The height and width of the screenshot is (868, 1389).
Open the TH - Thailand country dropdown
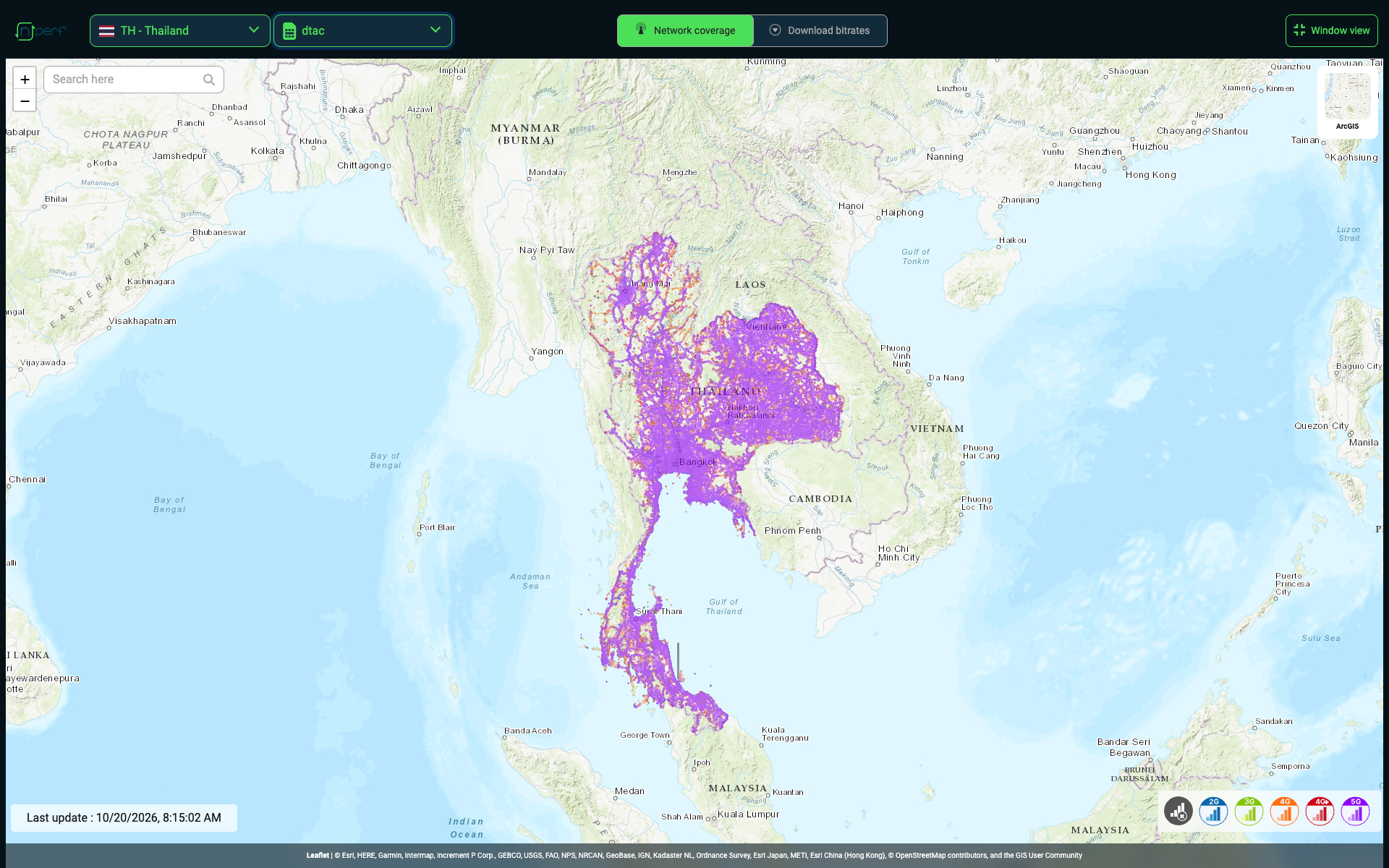click(179, 30)
